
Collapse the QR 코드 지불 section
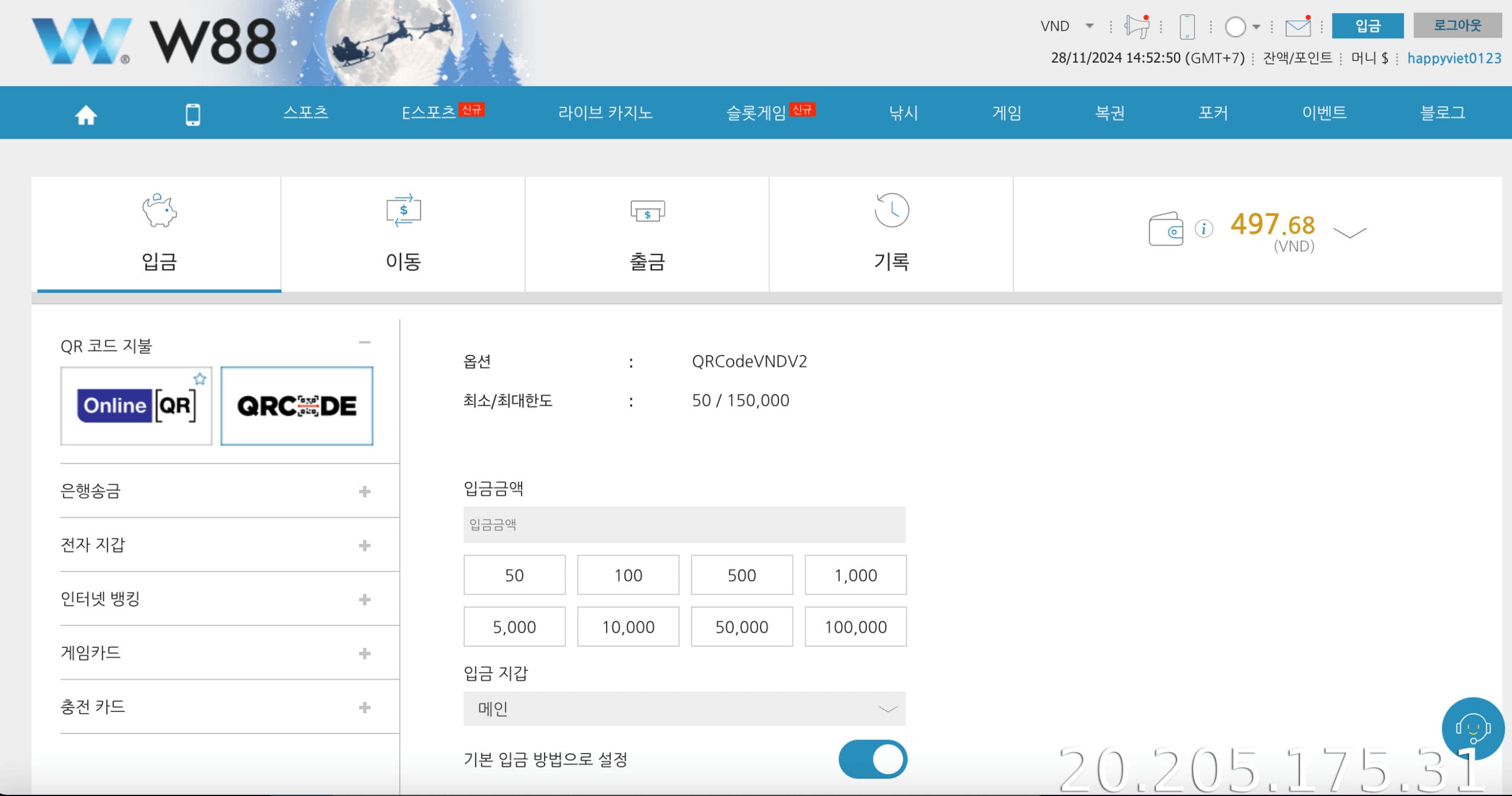click(x=364, y=342)
